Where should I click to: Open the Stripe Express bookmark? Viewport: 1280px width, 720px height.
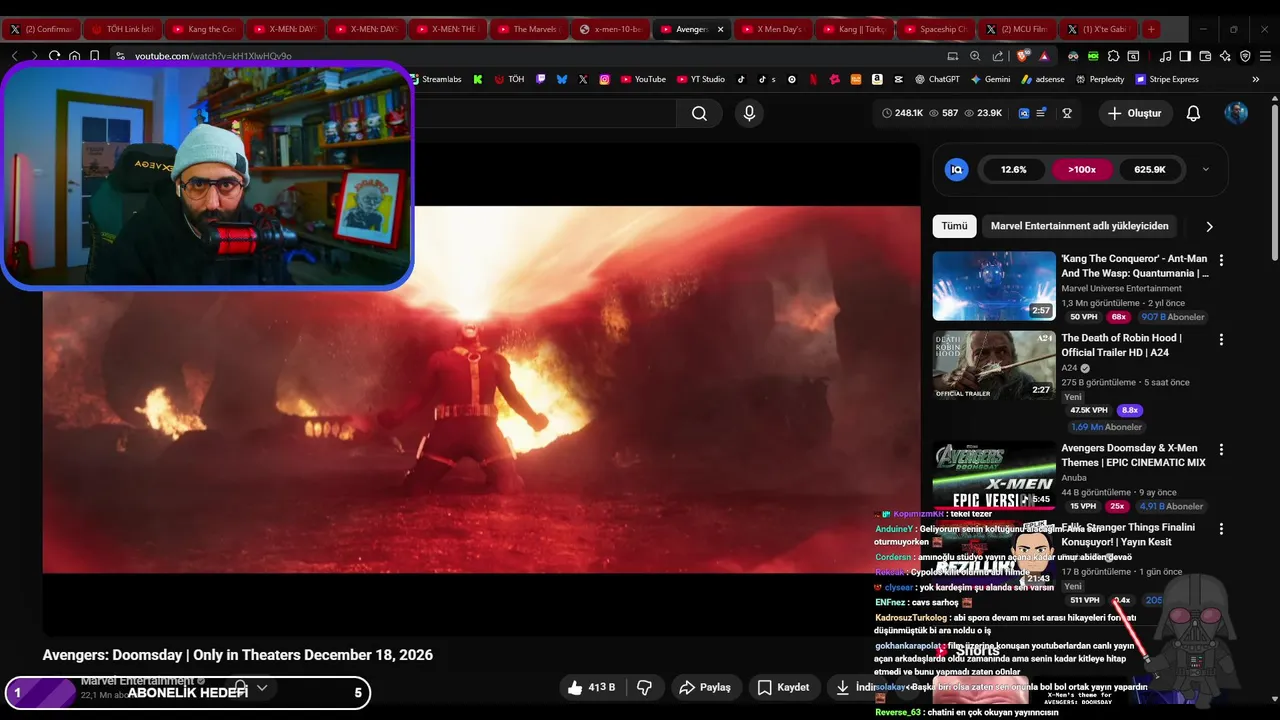tap(1167, 79)
